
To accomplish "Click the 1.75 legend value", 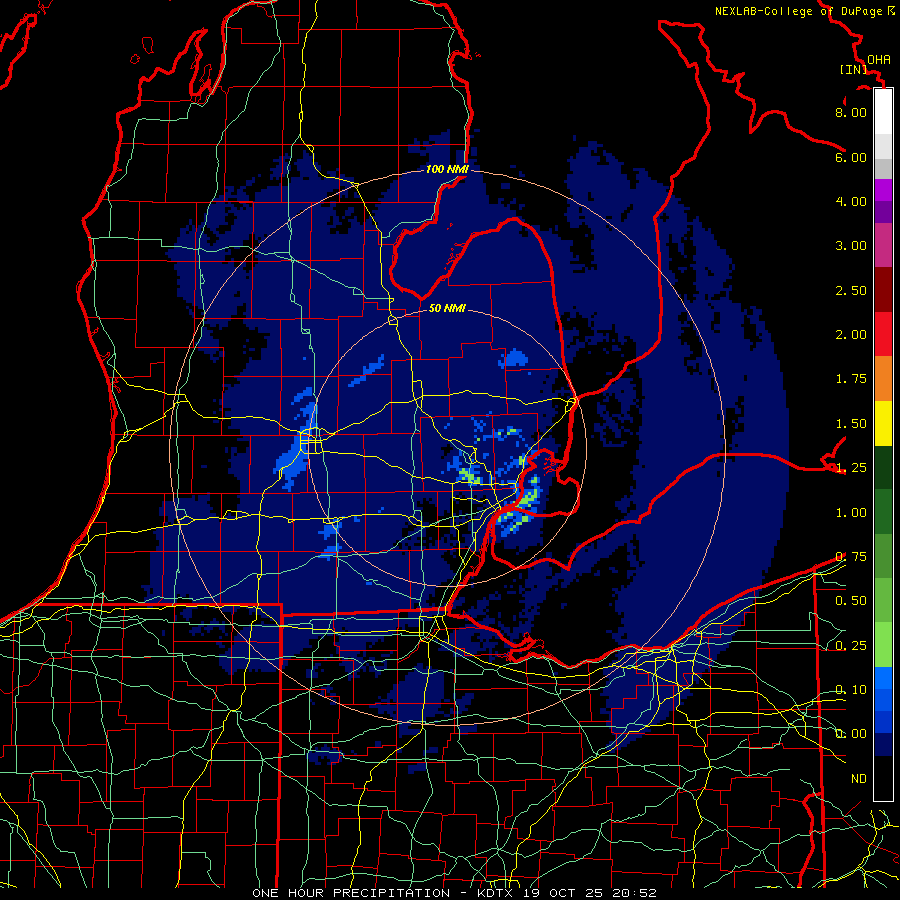I will coord(851,379).
